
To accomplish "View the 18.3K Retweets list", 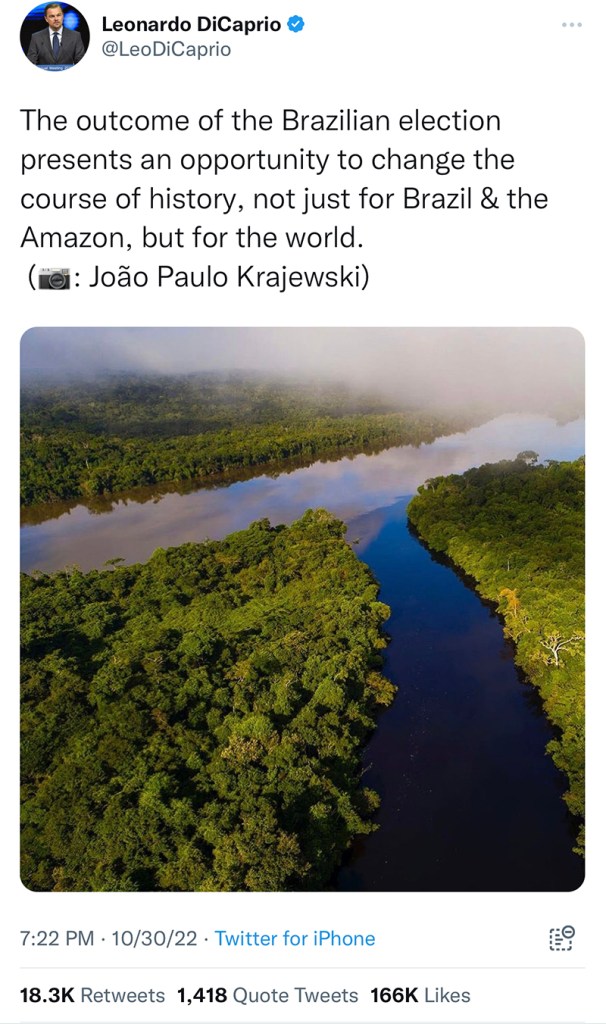I will click(x=92, y=995).
